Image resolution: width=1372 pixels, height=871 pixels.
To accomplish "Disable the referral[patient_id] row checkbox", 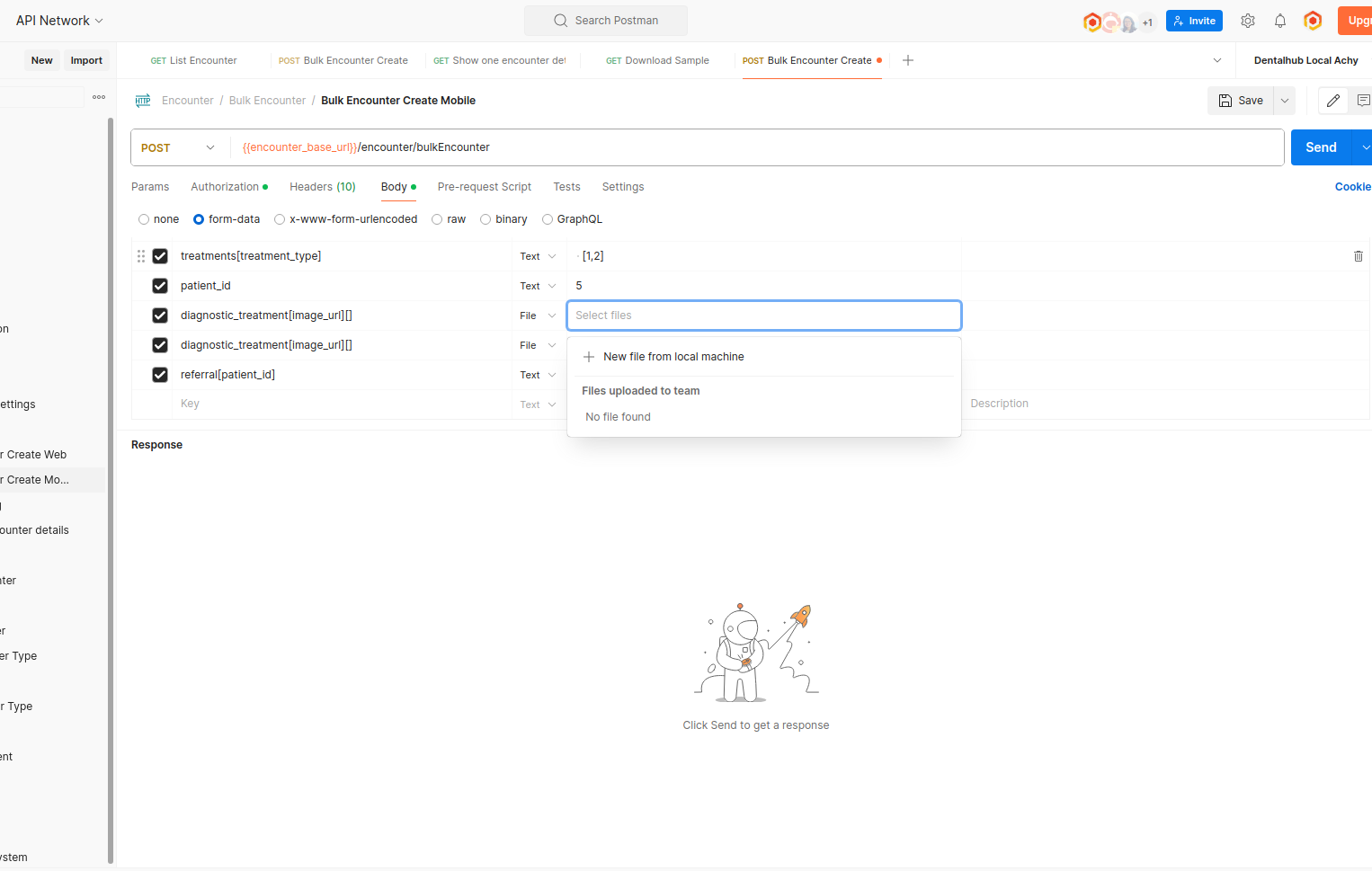I will pyautogui.click(x=160, y=375).
